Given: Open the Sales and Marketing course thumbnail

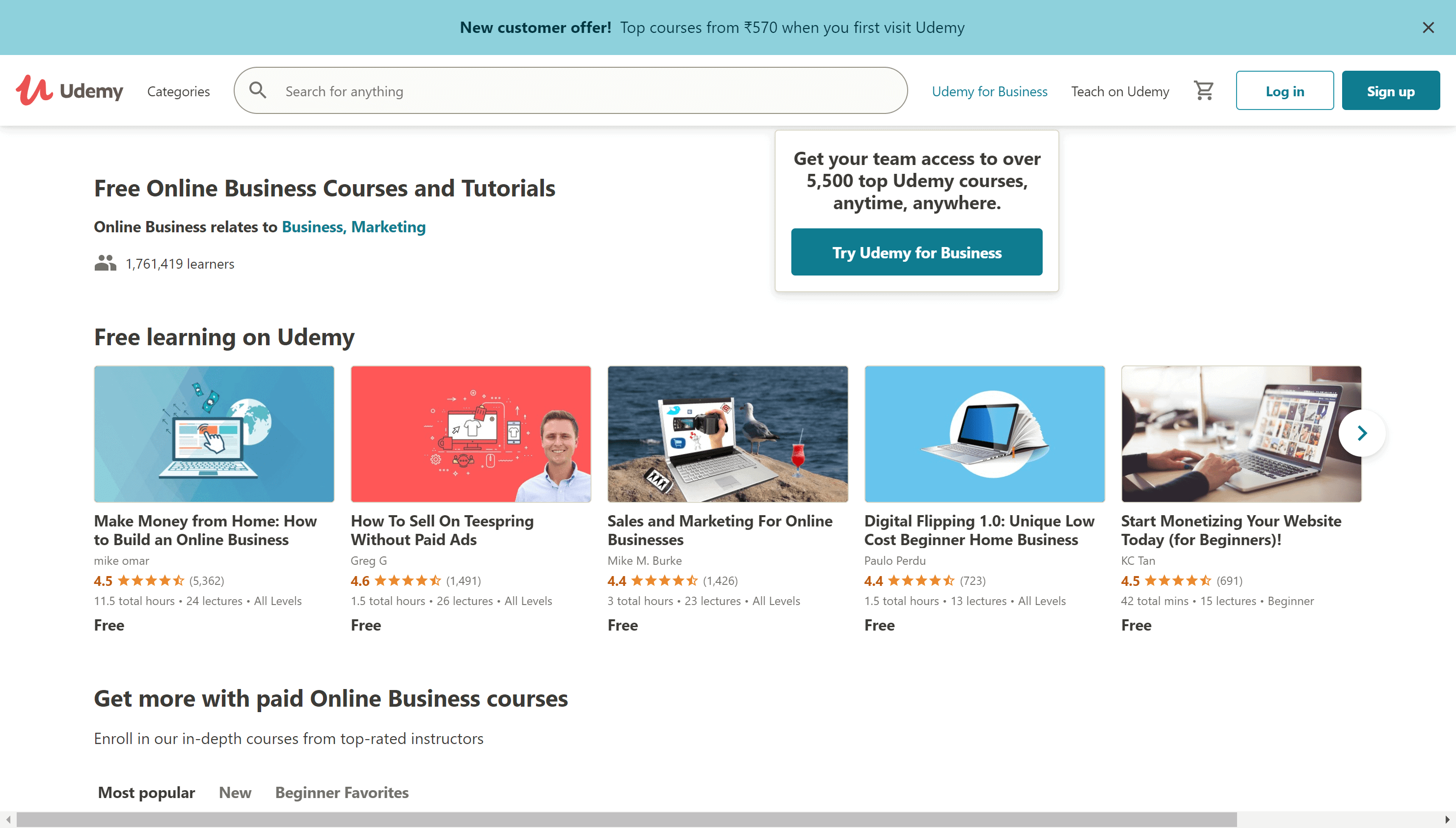Looking at the screenshot, I should (x=728, y=434).
